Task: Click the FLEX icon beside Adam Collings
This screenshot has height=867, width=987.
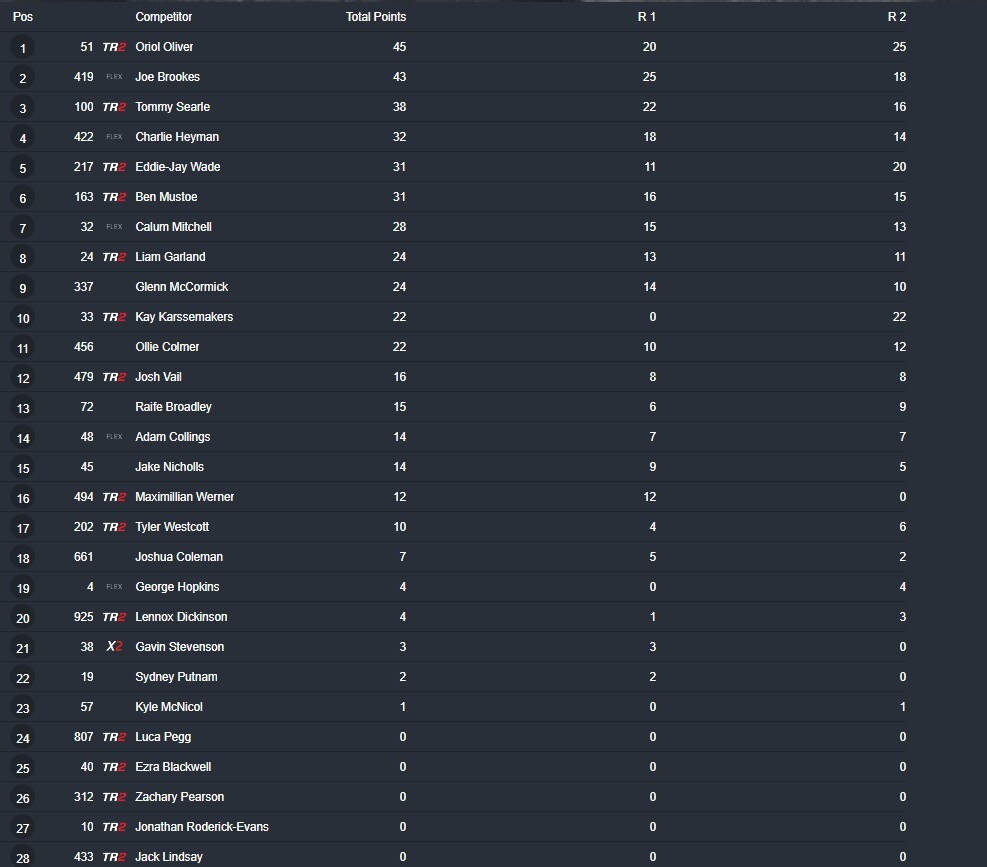Action: 114,437
